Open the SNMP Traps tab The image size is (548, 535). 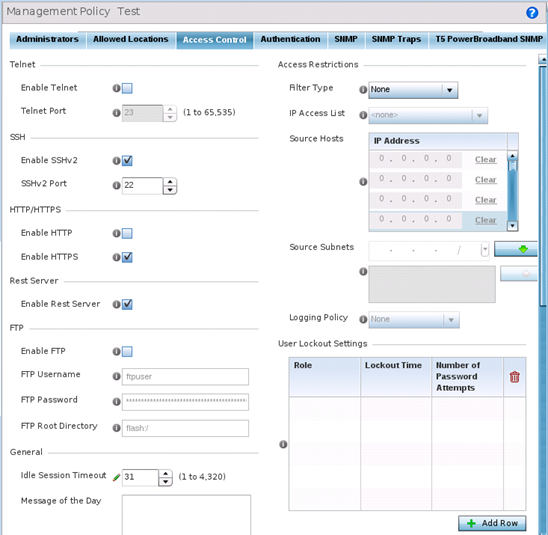(396, 39)
